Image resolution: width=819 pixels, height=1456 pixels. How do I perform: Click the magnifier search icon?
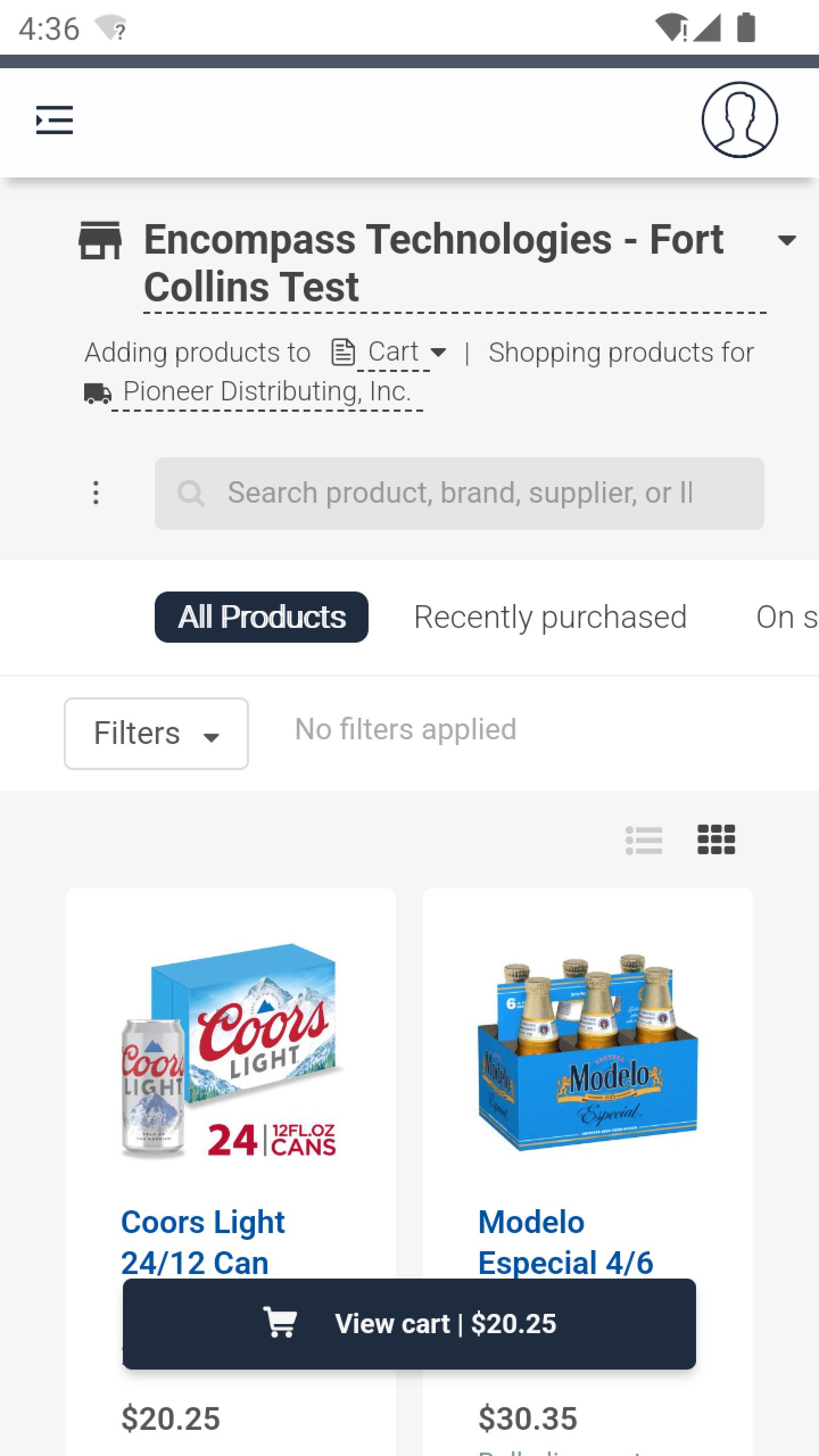(191, 493)
